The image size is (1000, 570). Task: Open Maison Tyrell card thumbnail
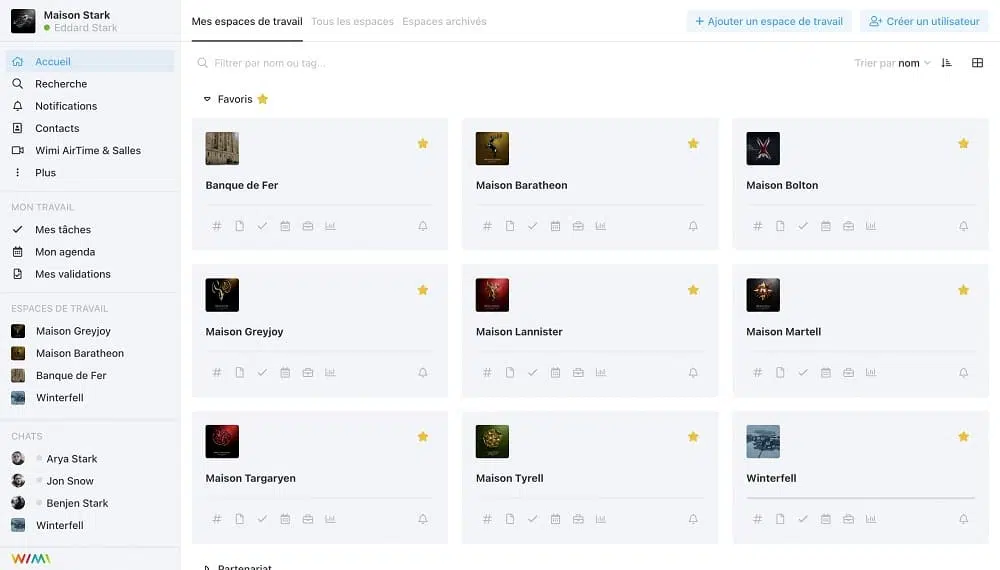click(492, 441)
